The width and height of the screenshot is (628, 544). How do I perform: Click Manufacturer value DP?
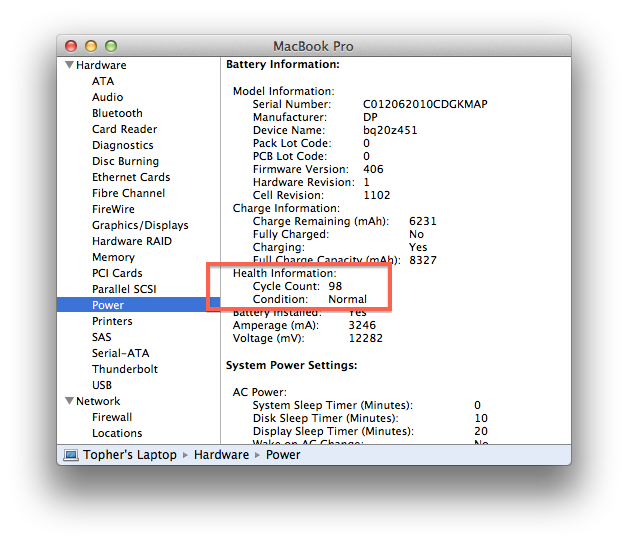[x=370, y=117]
